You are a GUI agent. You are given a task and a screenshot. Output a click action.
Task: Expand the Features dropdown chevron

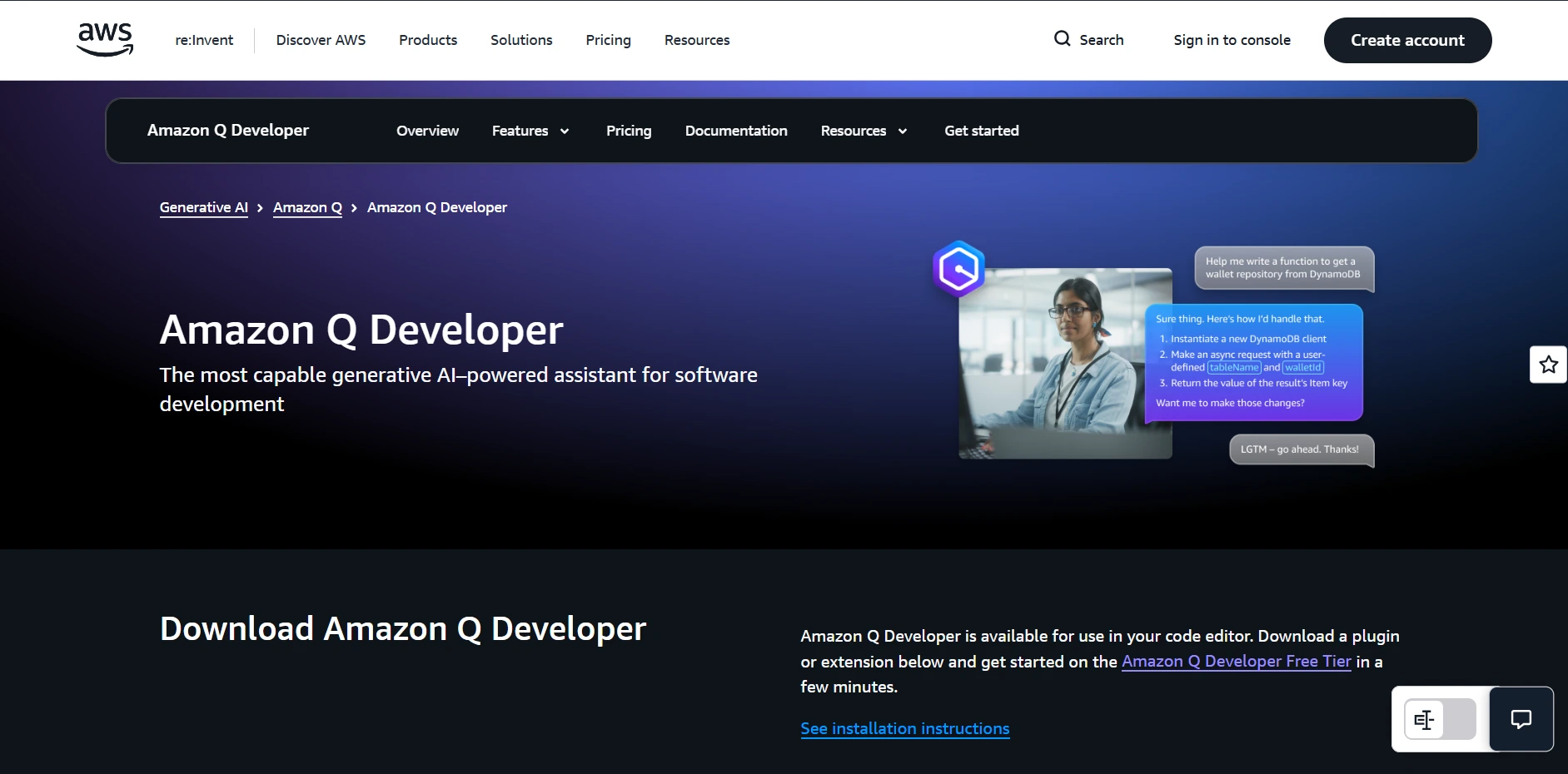click(565, 131)
